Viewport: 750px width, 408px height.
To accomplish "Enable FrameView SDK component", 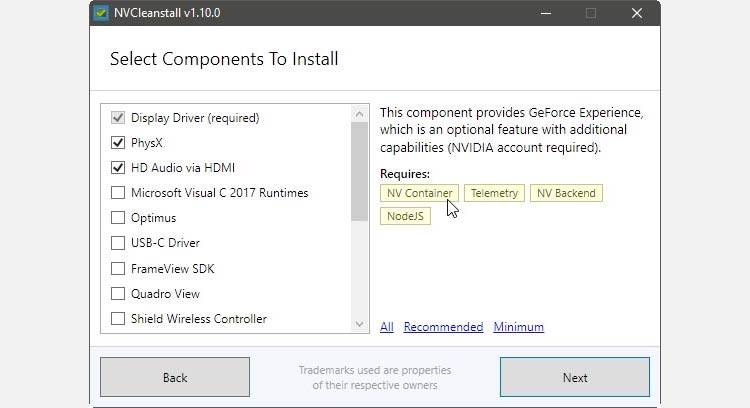I will (118, 269).
